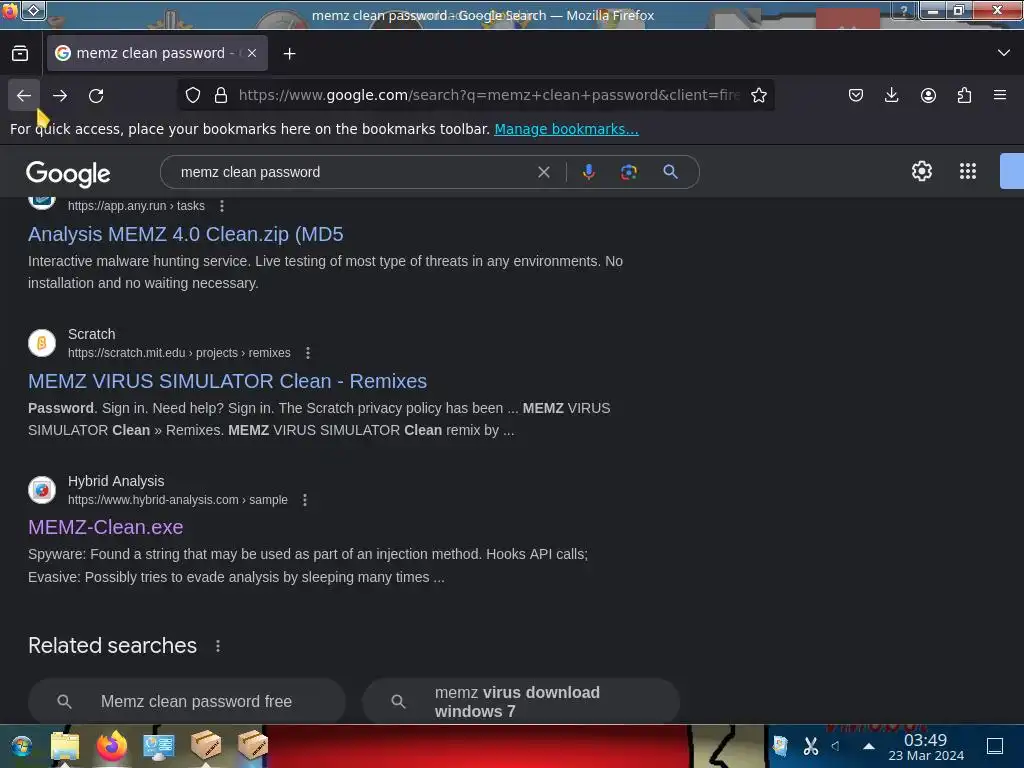1024x768 pixels.
Task: Open Firefox hamburger application menu
Action: pos(1000,95)
